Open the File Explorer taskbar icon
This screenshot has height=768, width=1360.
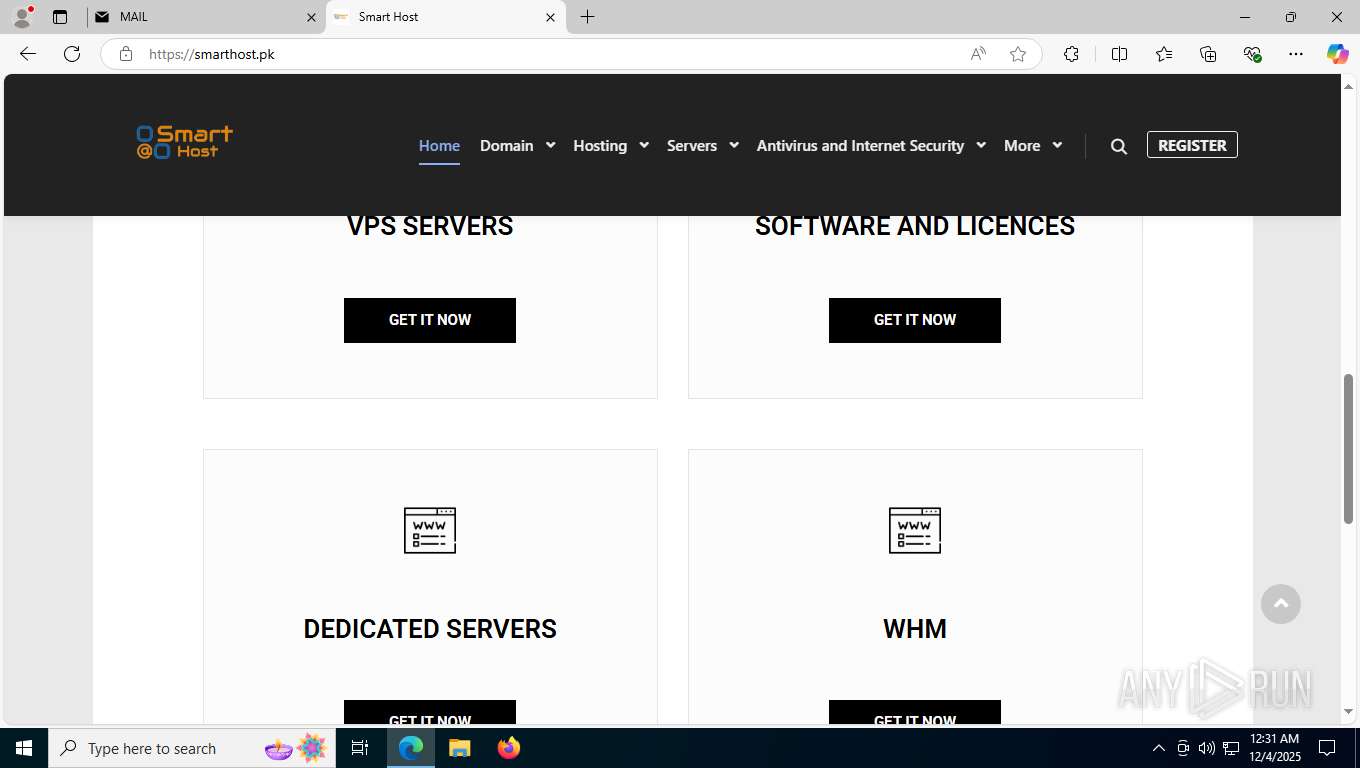(x=459, y=748)
